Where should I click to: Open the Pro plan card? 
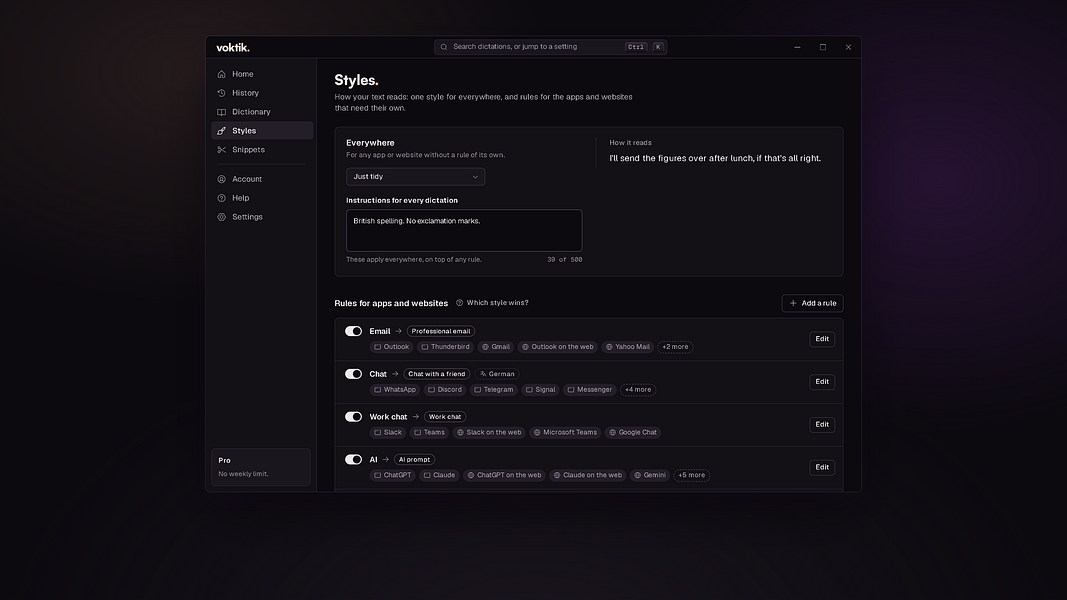coord(261,467)
